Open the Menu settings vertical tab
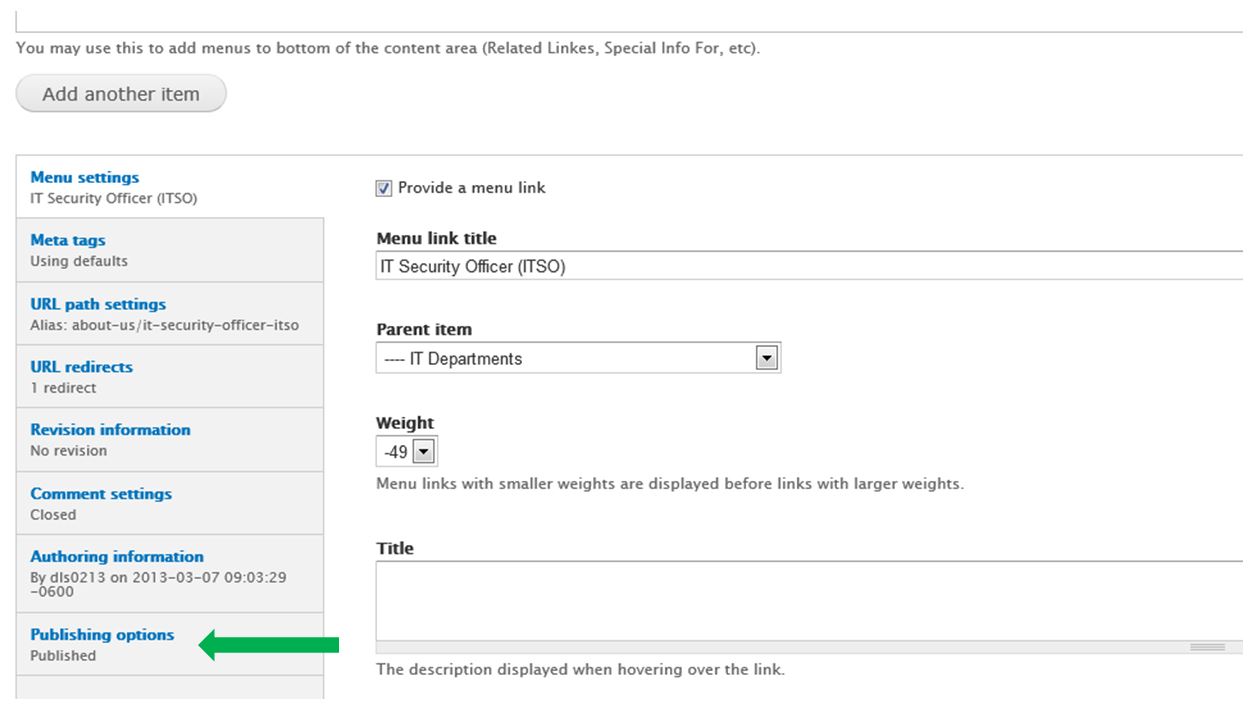Screen dimensions: 1256x707 pos(170,187)
